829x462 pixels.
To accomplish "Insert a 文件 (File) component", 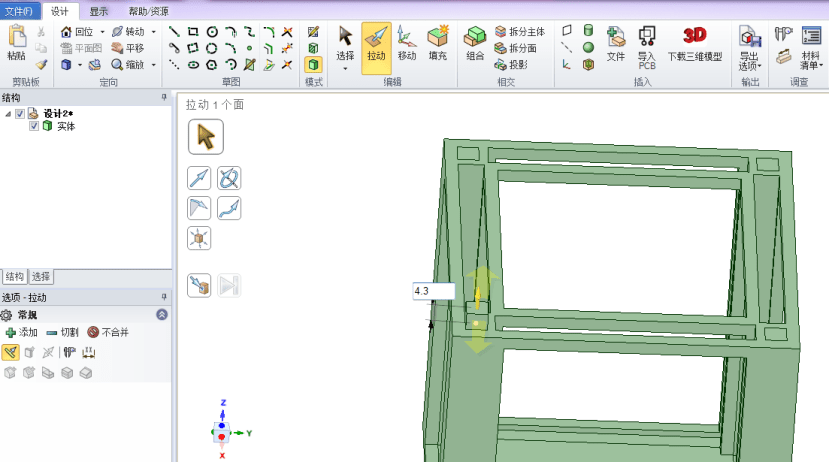I will click(x=615, y=43).
